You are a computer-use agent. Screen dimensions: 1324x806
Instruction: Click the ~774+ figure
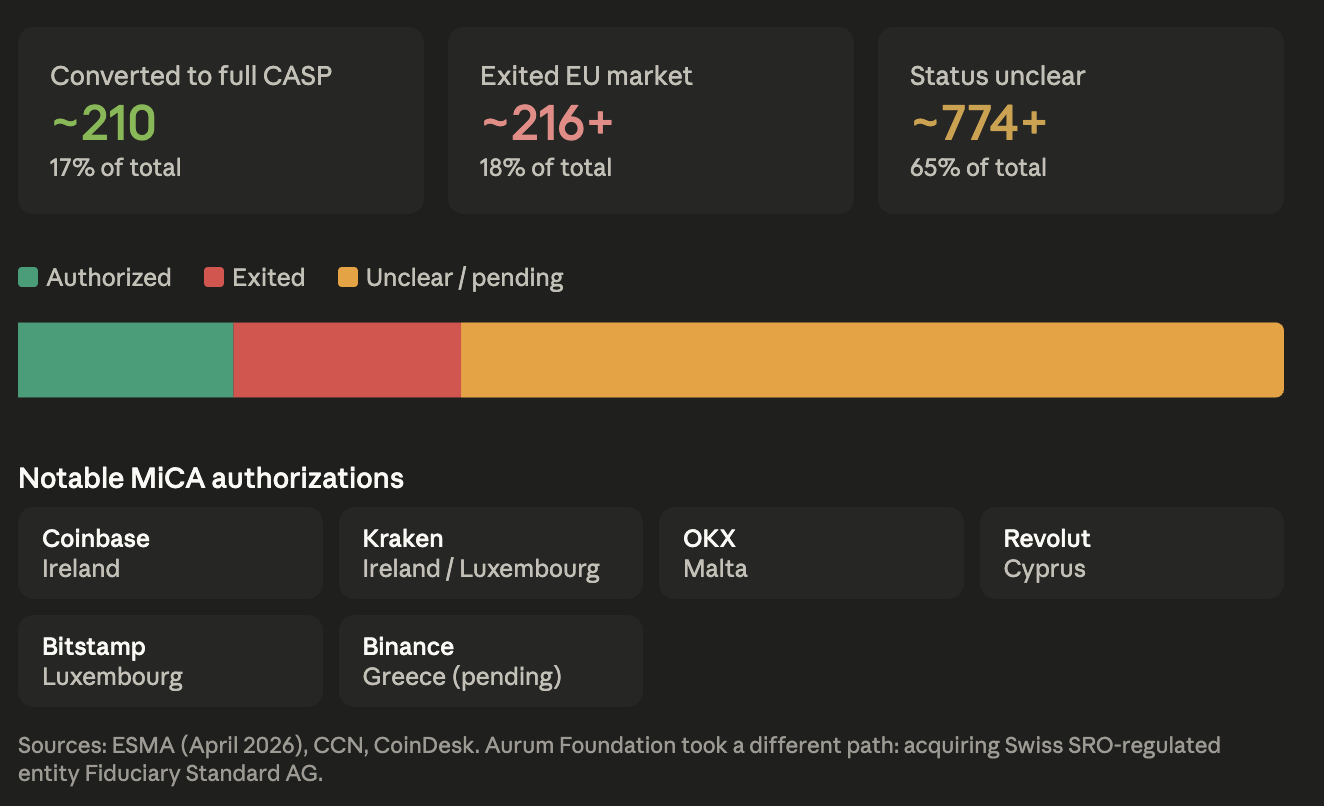(978, 124)
